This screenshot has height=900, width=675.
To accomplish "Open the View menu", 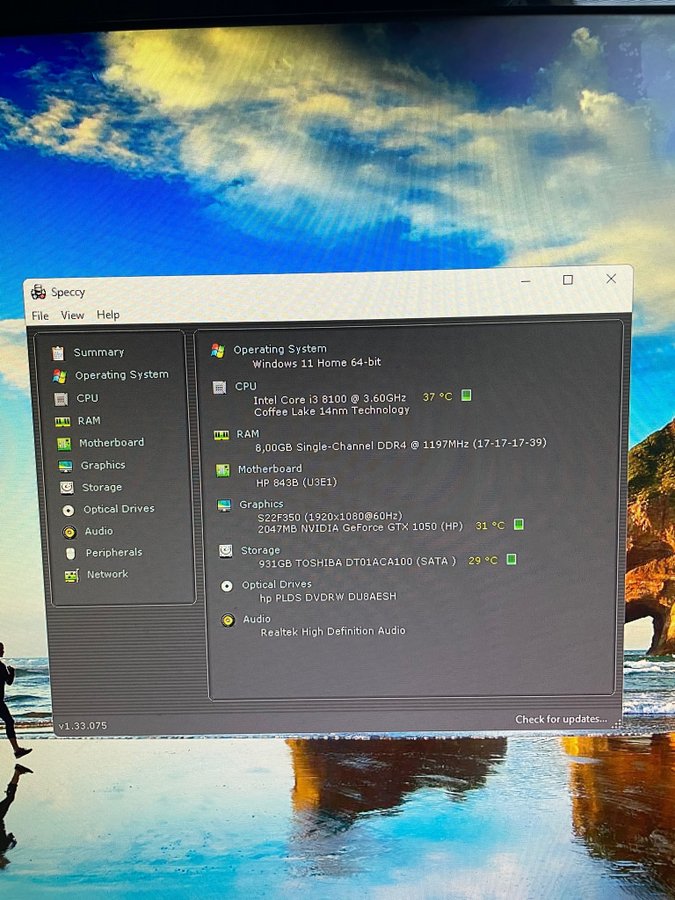I will coord(72,315).
